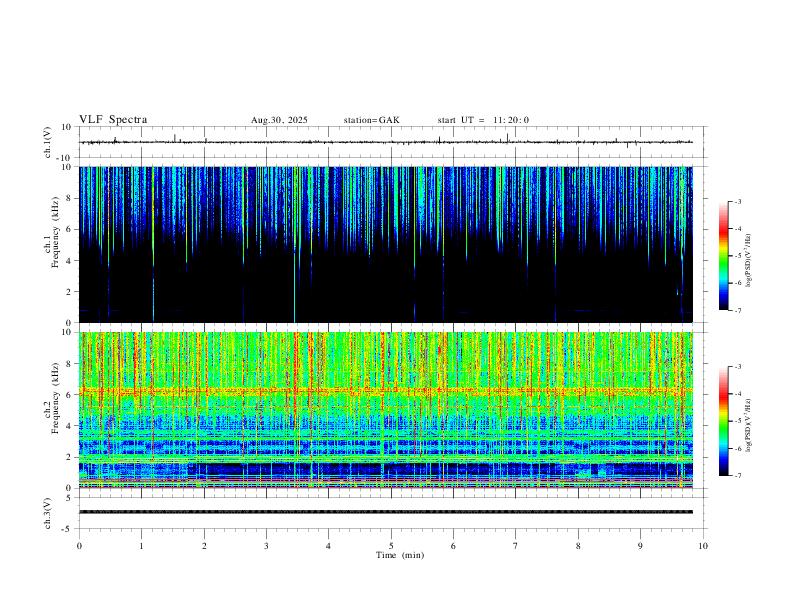Image resolution: width=792 pixels, height=612 pixels.
Task: Click the ch.2 color bar log(PSD) label
Action: coord(749,425)
